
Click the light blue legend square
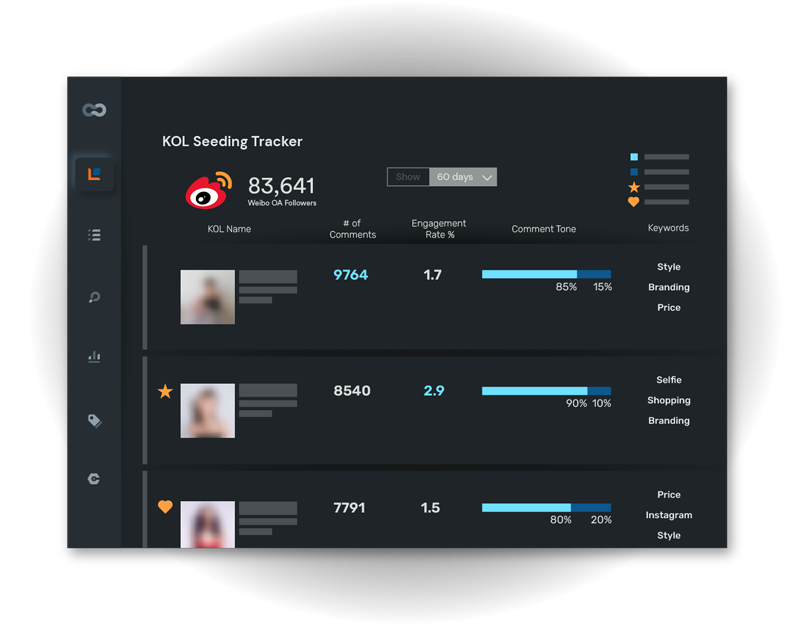point(634,157)
